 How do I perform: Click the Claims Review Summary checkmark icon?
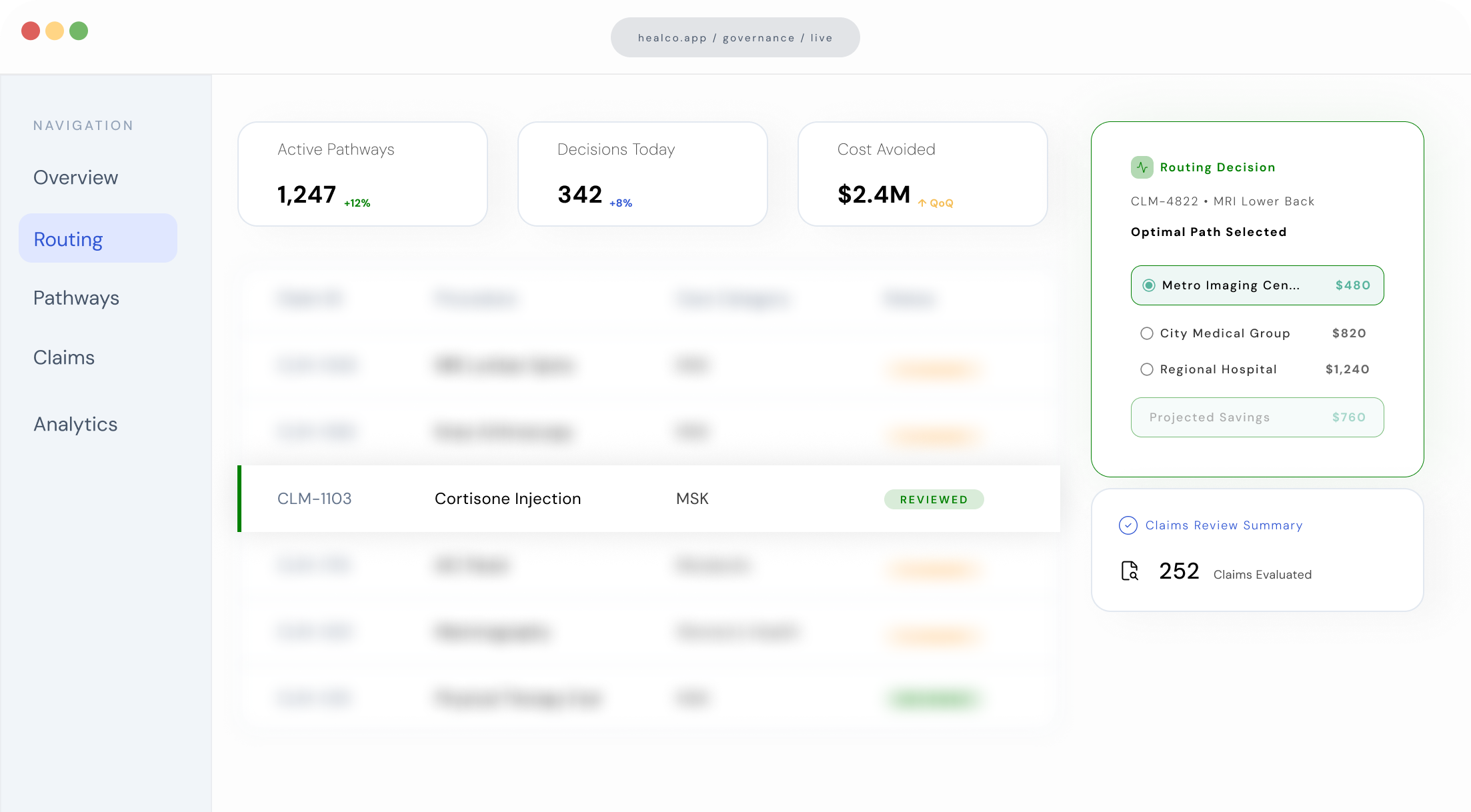[x=1128, y=525]
